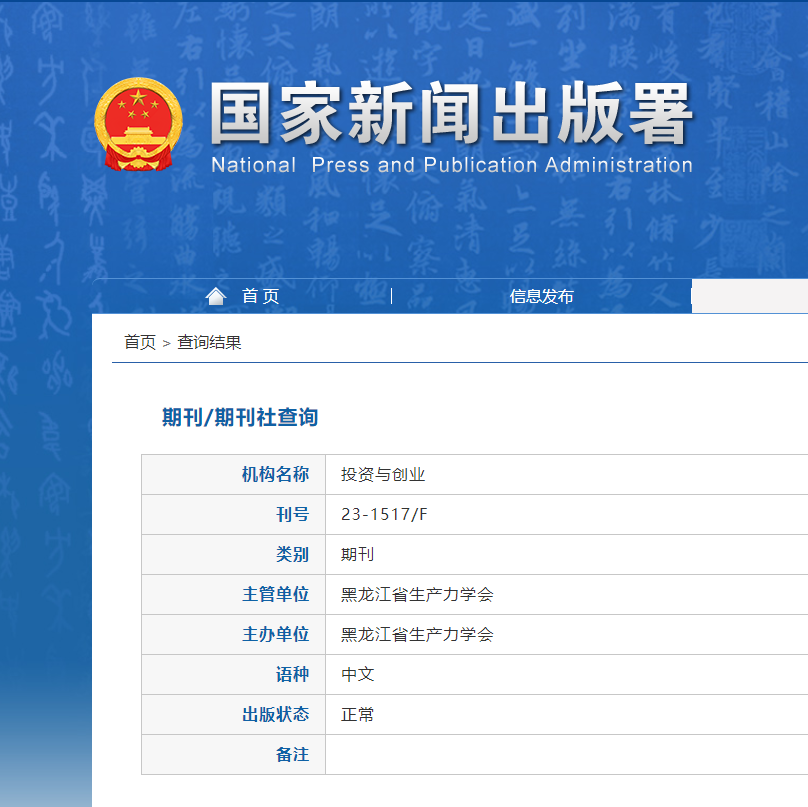Click the 期刊 category value cell
Image resolution: width=808 pixels, height=807 pixels.
point(357,555)
